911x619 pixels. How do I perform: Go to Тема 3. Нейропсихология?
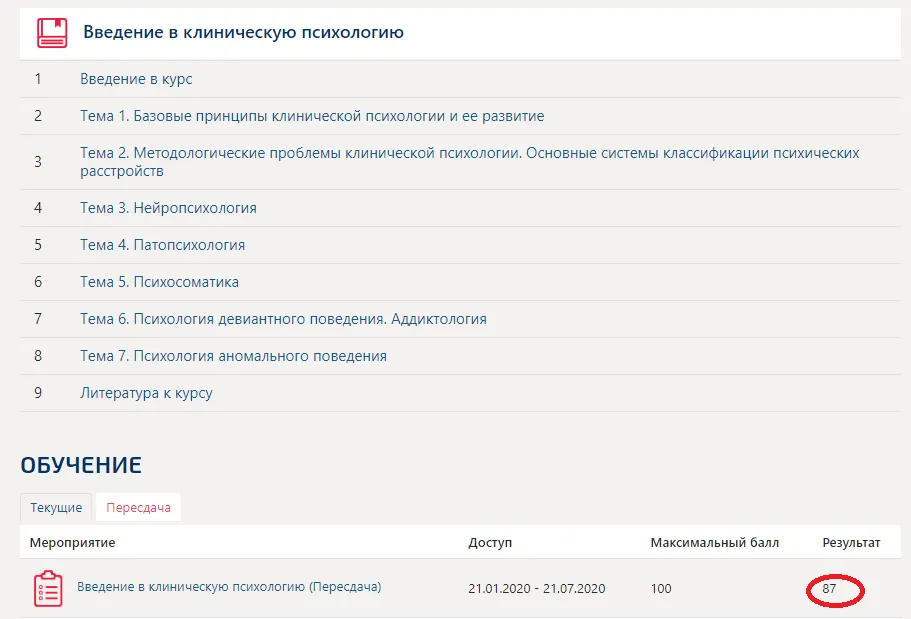coord(168,208)
